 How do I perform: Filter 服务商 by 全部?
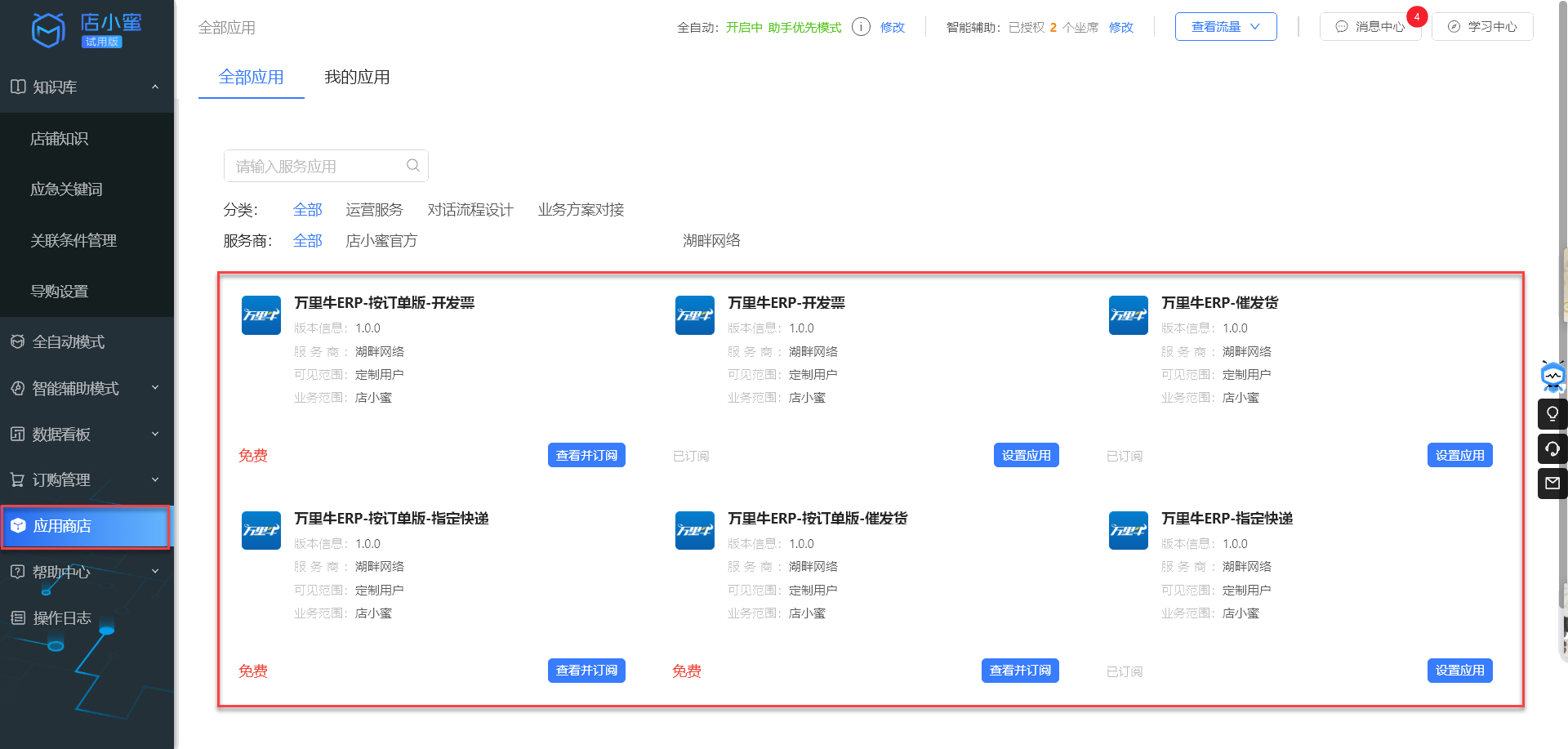308,241
